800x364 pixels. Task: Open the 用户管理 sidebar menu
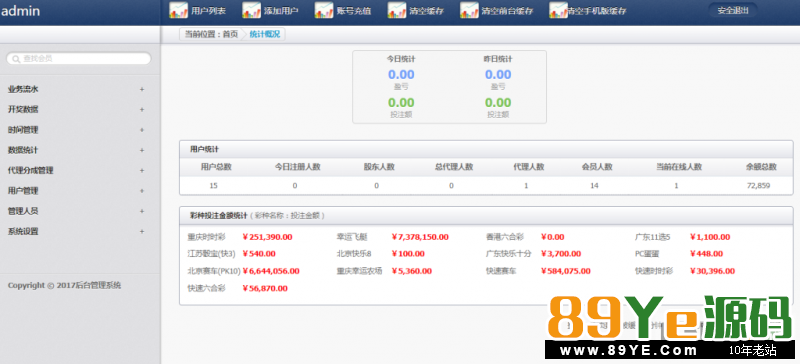(23, 191)
